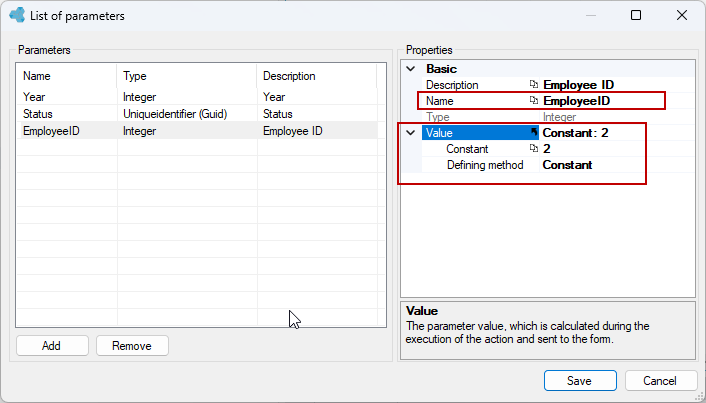Collapse the Basic properties group
This screenshot has width=706, height=403.
pyautogui.click(x=411, y=69)
